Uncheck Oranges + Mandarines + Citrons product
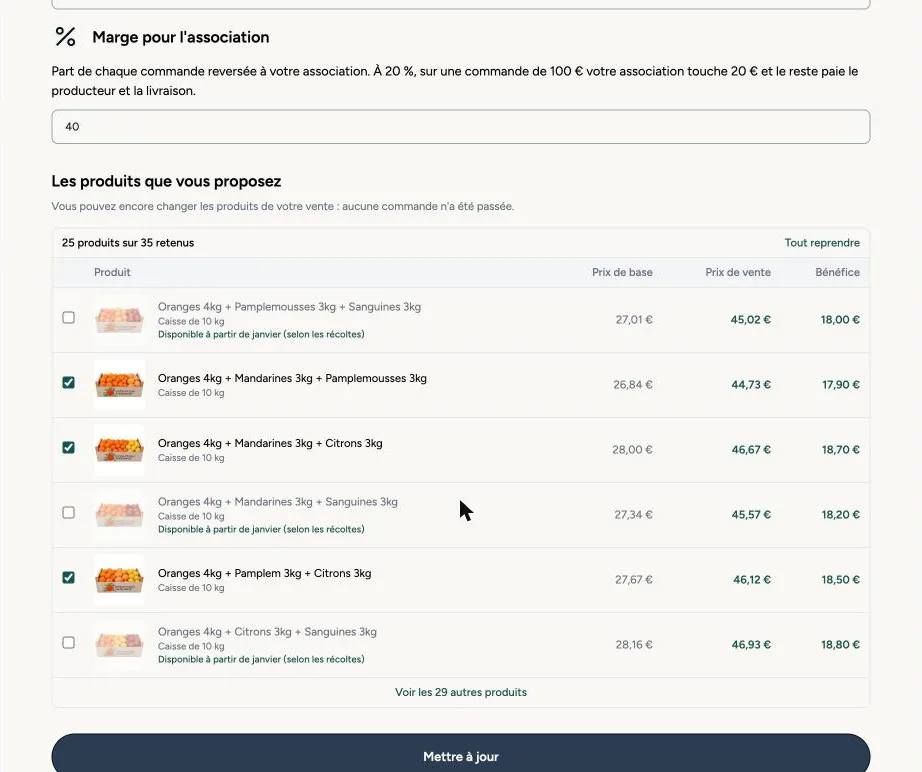This screenshot has height=772, width=922. pos(69,447)
